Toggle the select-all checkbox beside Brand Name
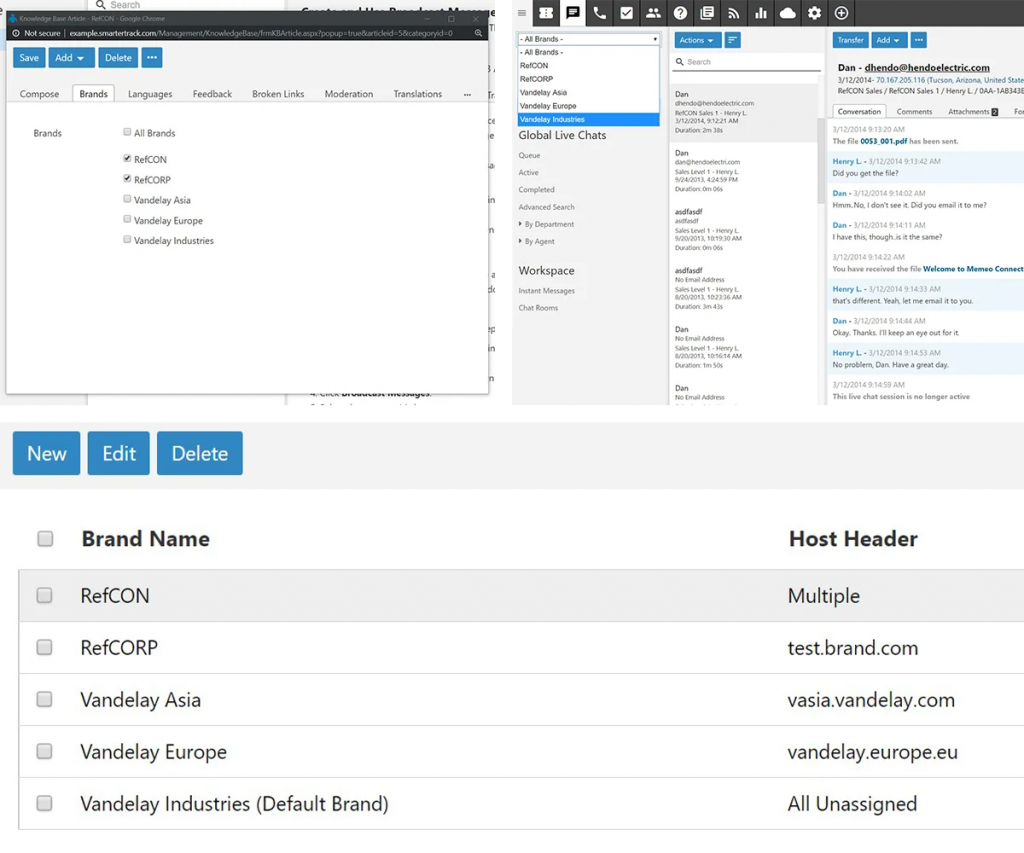The image size is (1024, 853). (x=45, y=538)
